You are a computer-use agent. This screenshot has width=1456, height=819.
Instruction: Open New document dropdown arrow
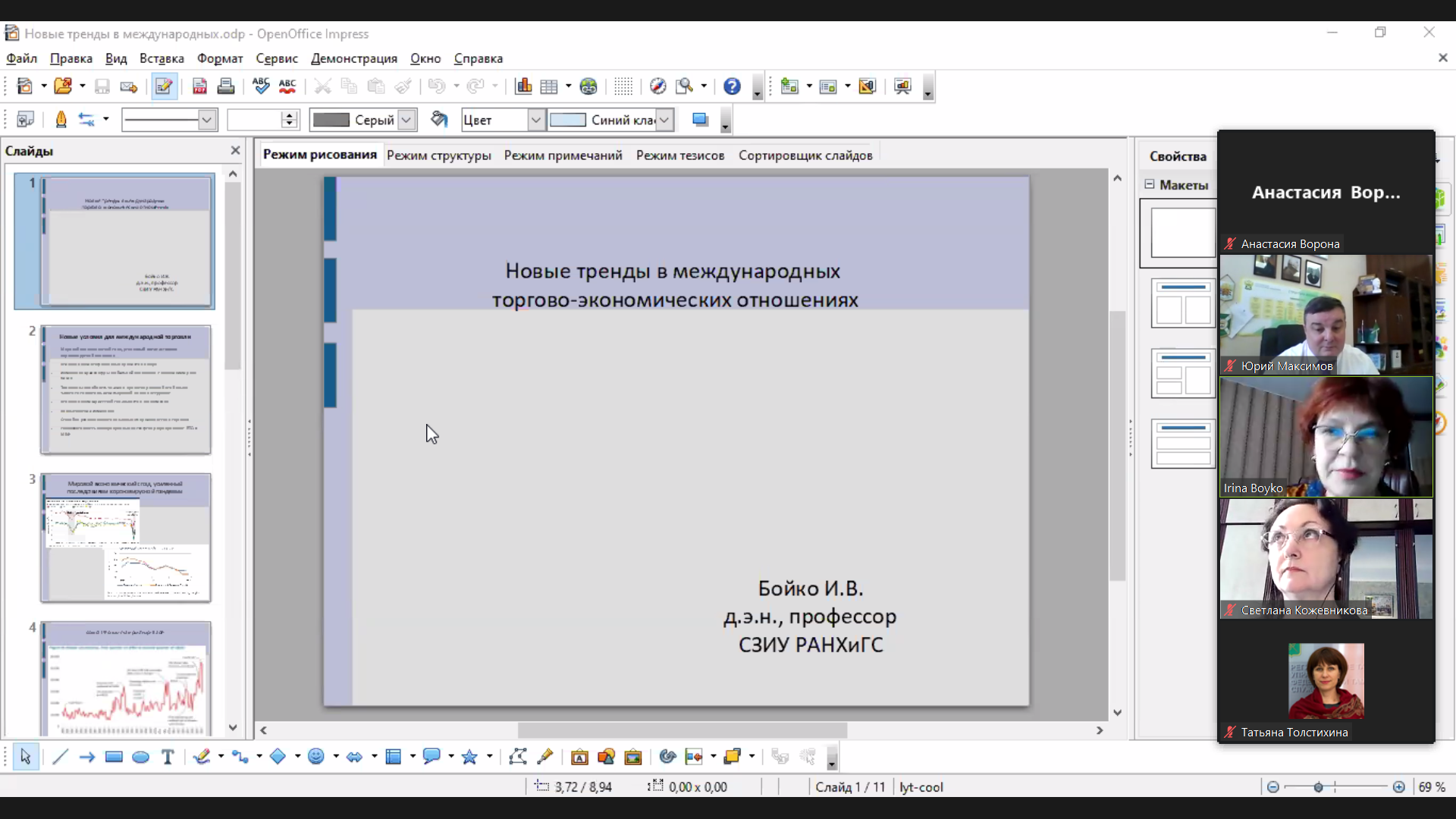click(x=44, y=86)
